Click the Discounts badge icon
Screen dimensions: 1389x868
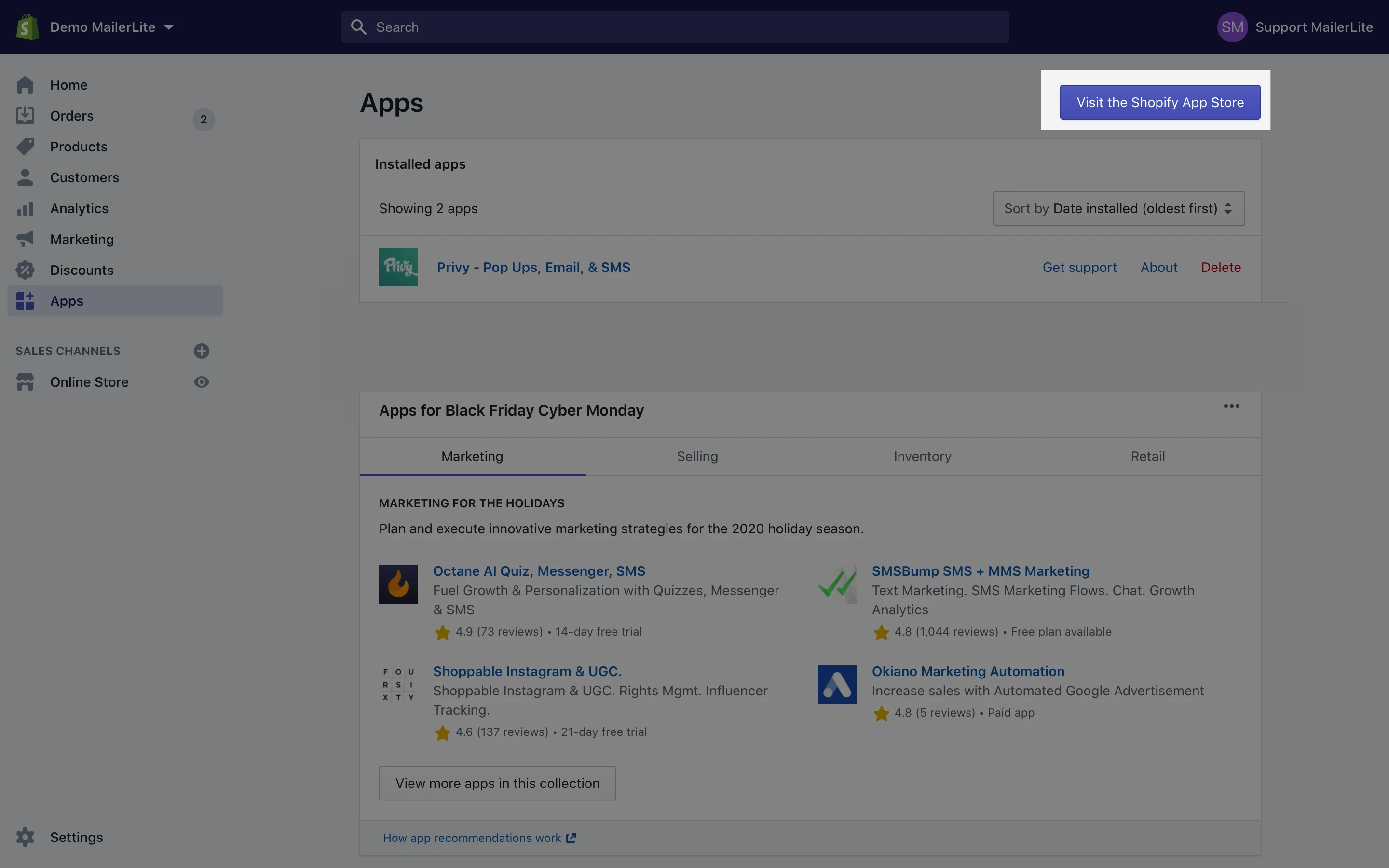pyautogui.click(x=25, y=270)
